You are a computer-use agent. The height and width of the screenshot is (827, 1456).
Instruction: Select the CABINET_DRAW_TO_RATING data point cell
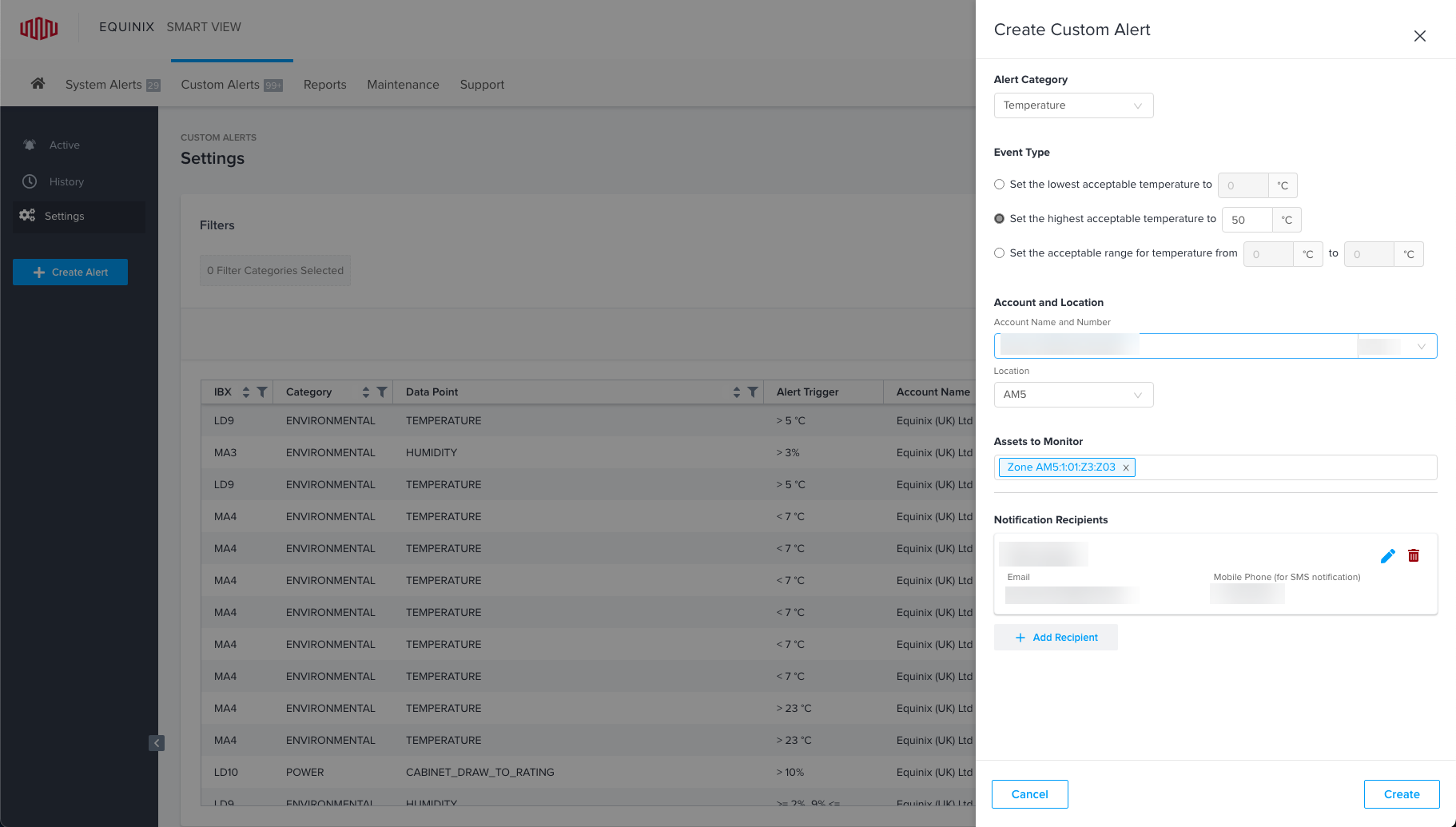click(480, 773)
